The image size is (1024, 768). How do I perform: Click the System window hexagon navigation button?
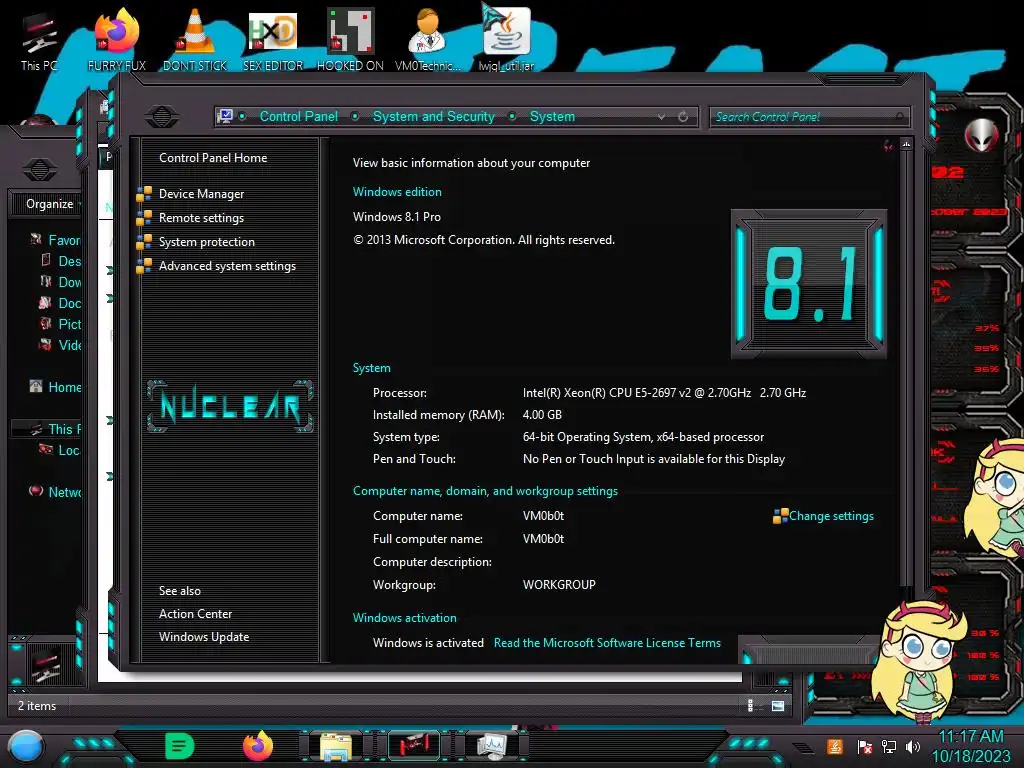click(162, 116)
